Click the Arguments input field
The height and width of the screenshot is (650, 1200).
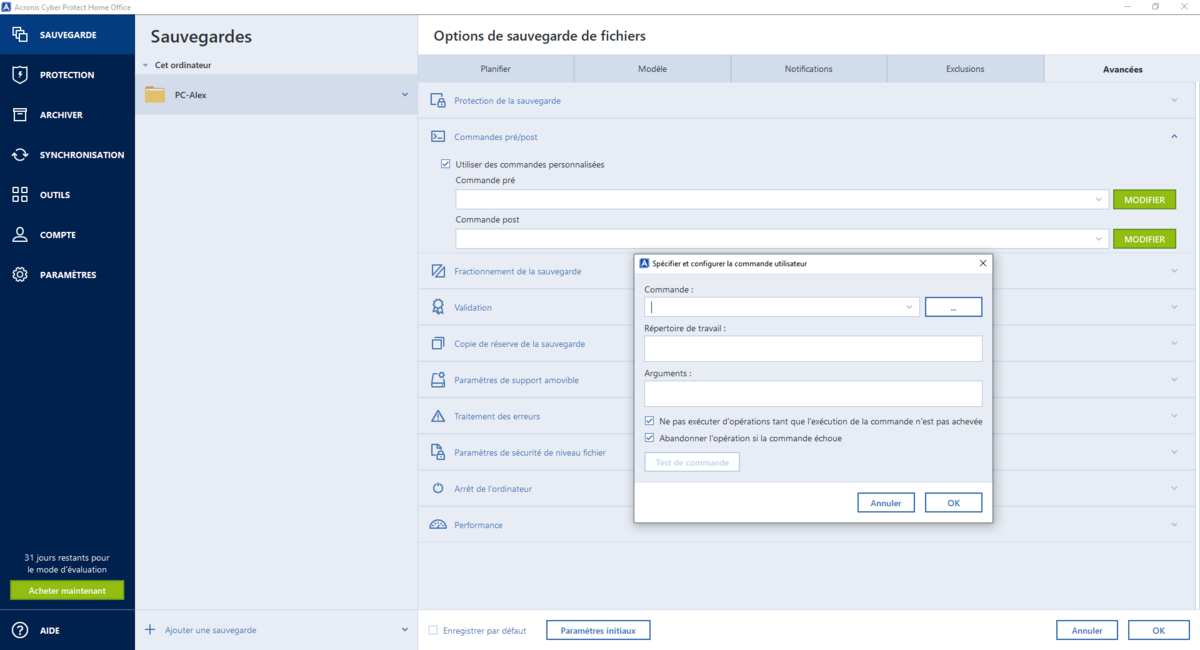pyautogui.click(x=813, y=393)
